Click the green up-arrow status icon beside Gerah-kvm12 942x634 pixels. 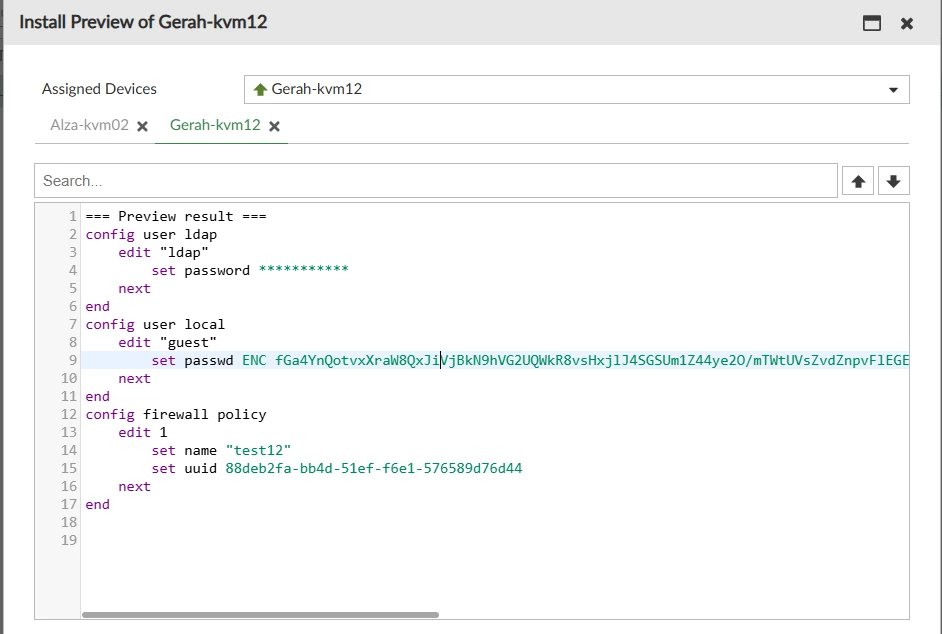(260, 90)
